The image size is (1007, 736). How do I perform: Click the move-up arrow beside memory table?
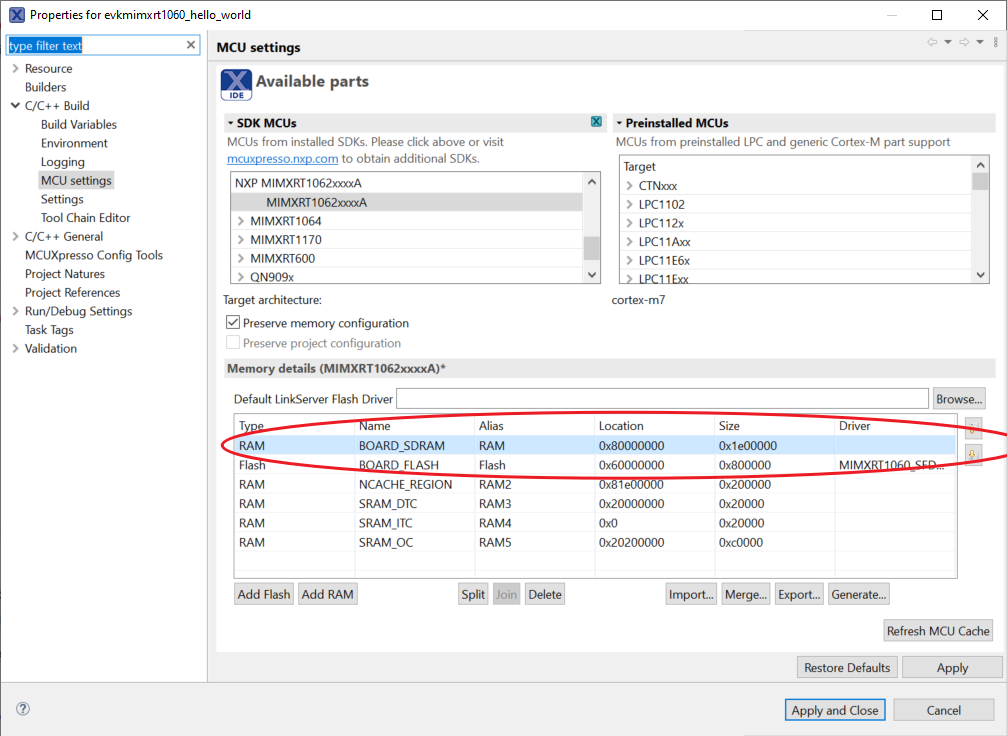click(x=972, y=428)
